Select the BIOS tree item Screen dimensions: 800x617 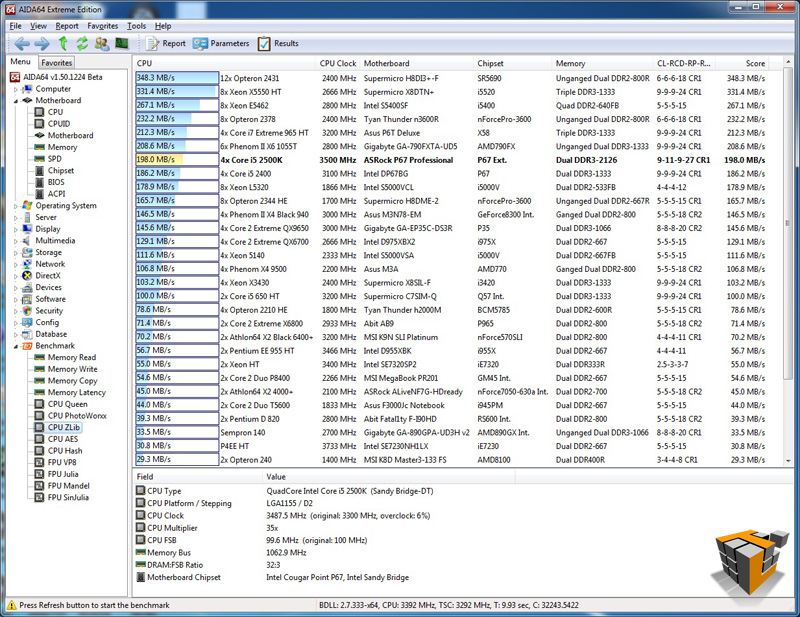point(56,182)
